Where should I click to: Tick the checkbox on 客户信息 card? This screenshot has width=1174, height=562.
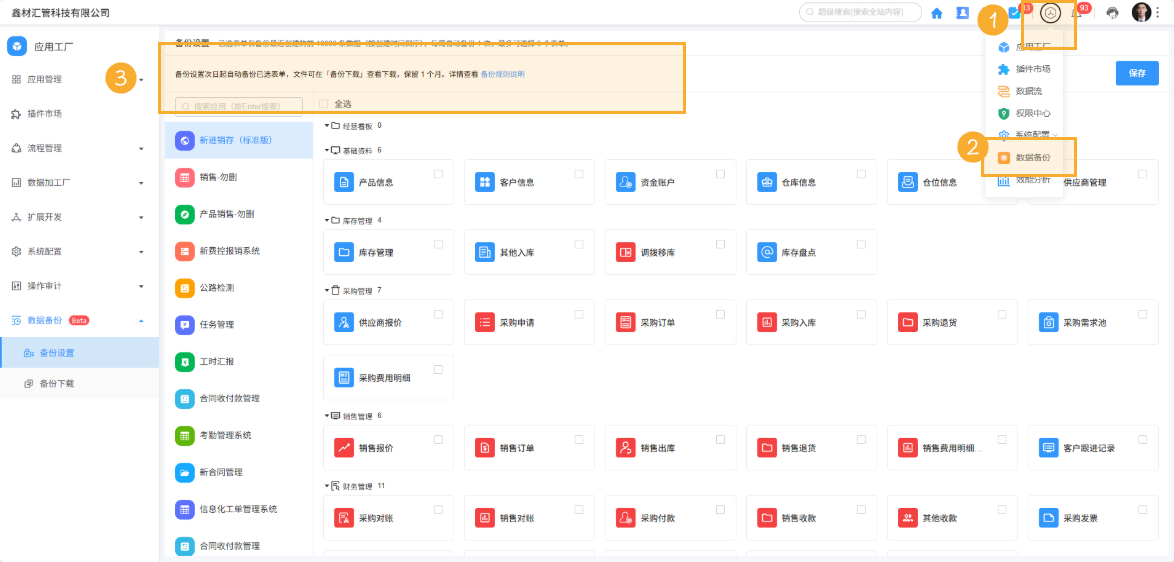pos(579,174)
